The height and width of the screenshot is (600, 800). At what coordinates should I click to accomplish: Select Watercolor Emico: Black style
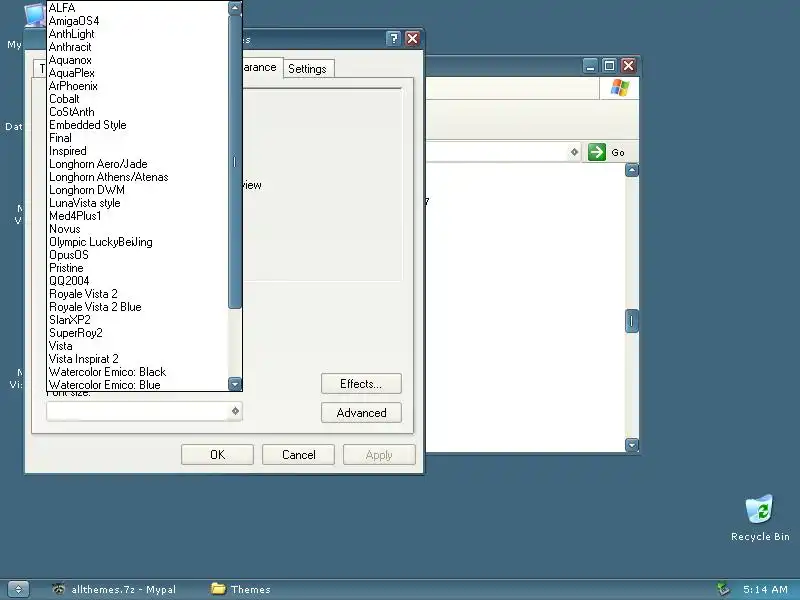point(137,372)
